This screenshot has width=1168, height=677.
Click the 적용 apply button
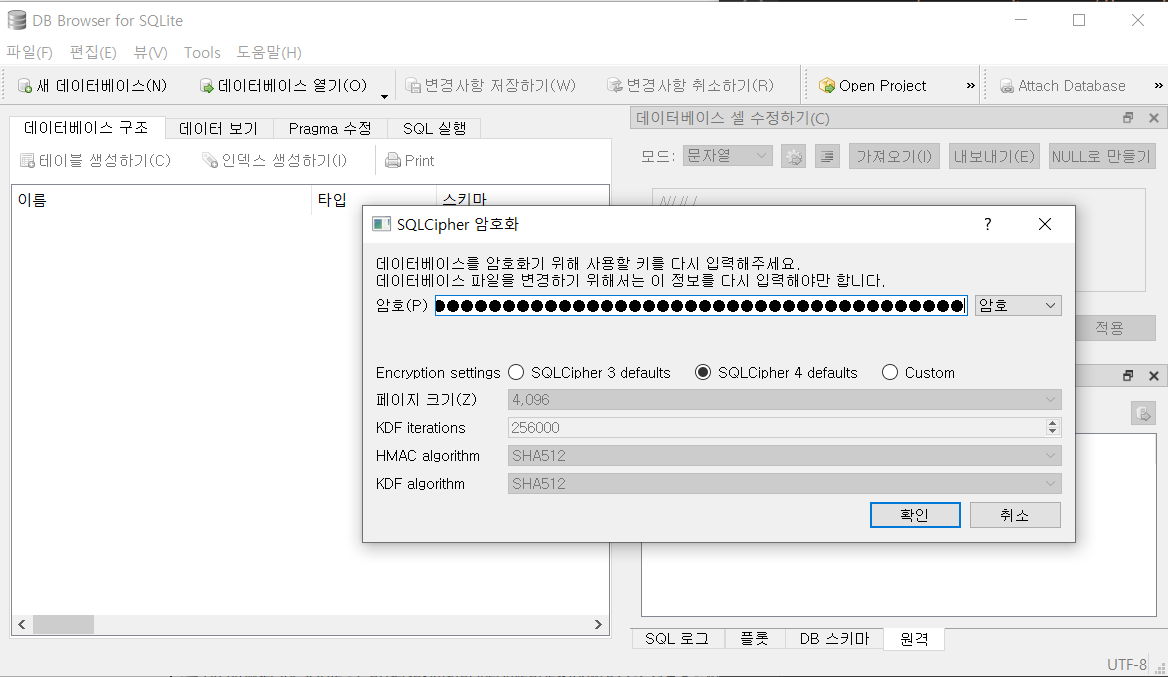[1108, 328]
